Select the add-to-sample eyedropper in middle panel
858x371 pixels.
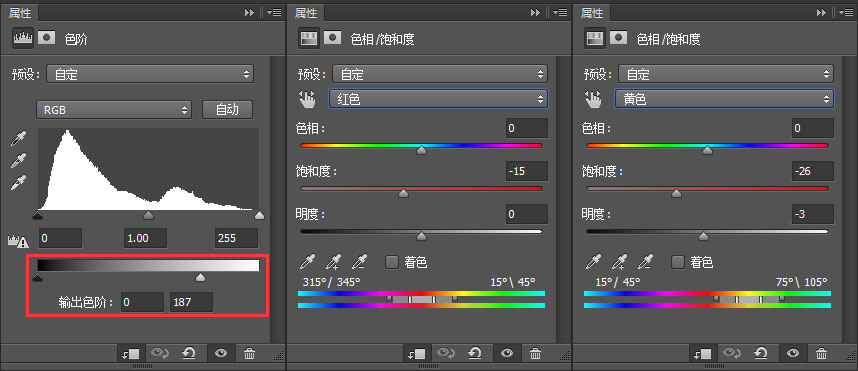click(333, 263)
